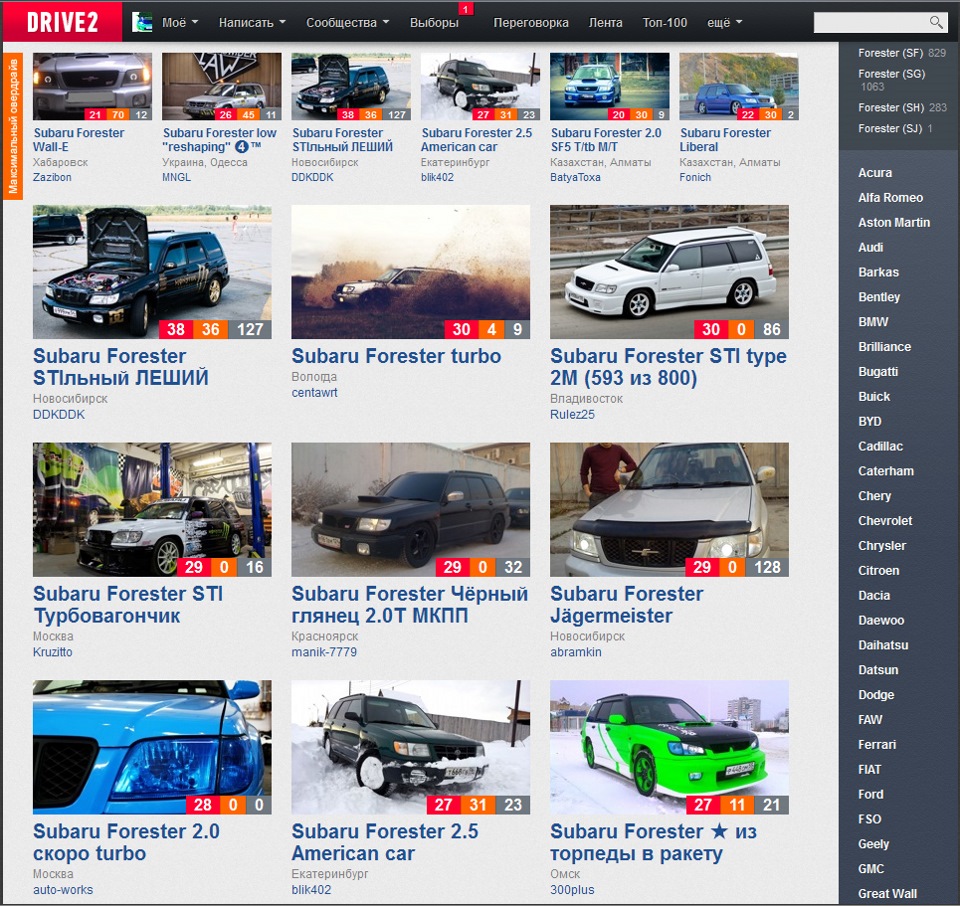The image size is (960, 906).
Task: Select Acura in brand list
Action: (875, 173)
